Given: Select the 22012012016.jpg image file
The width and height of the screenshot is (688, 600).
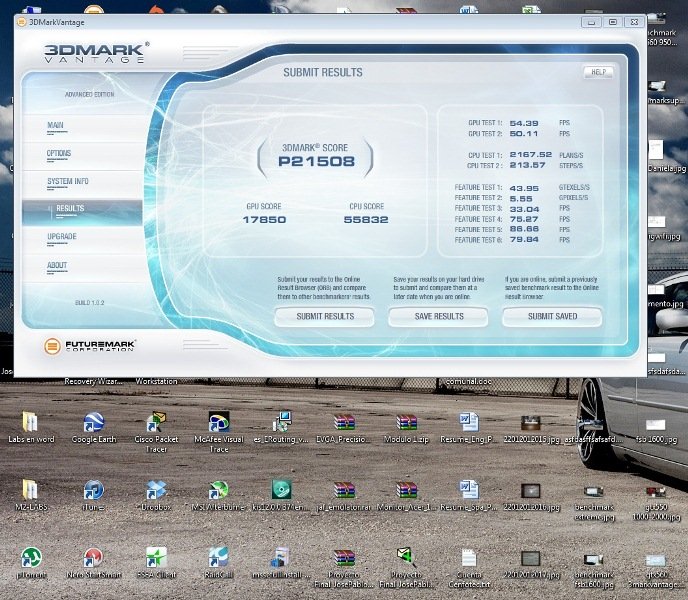Looking at the screenshot, I should click(531, 491).
